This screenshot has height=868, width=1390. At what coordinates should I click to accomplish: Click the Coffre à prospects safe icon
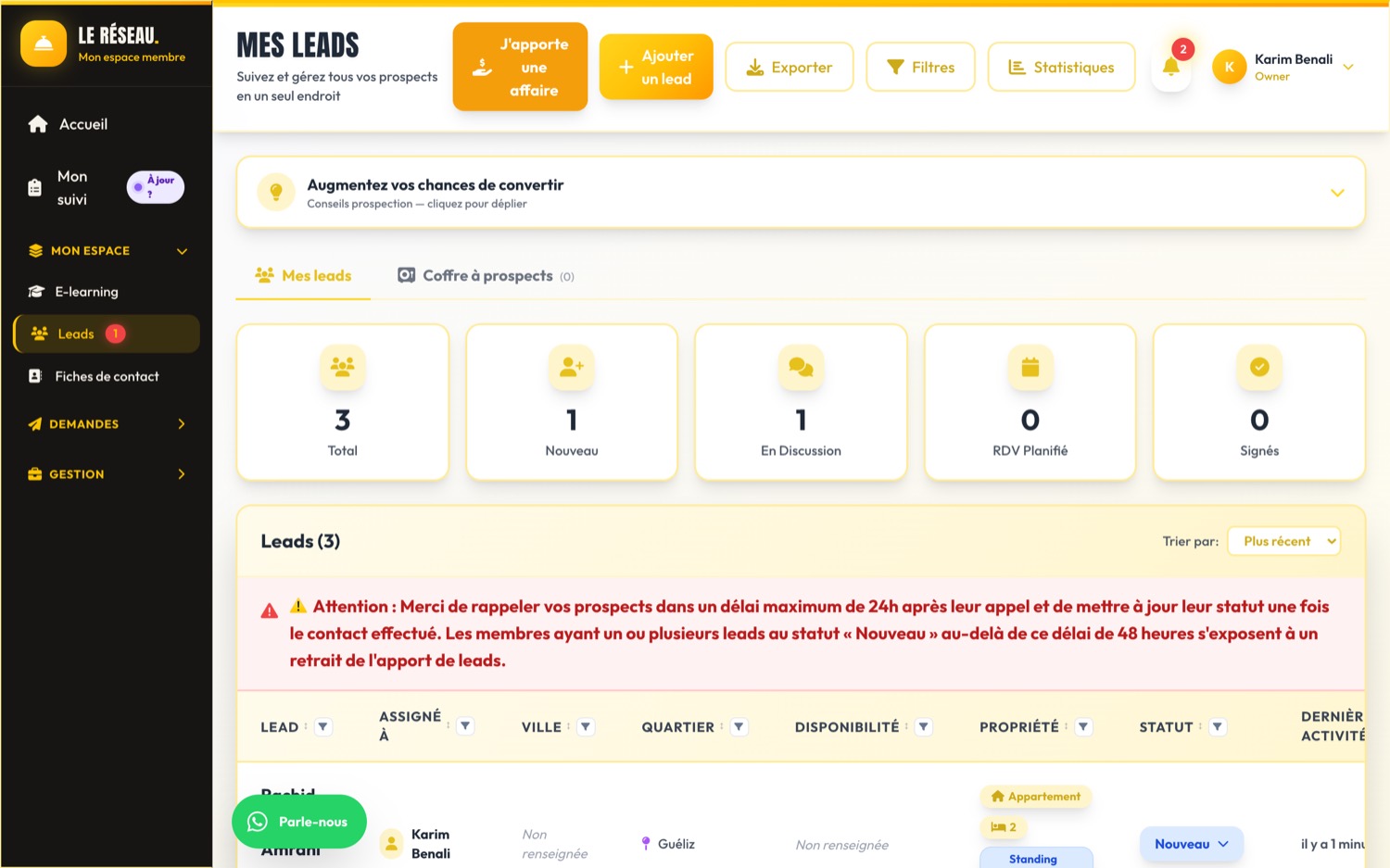[x=406, y=275]
